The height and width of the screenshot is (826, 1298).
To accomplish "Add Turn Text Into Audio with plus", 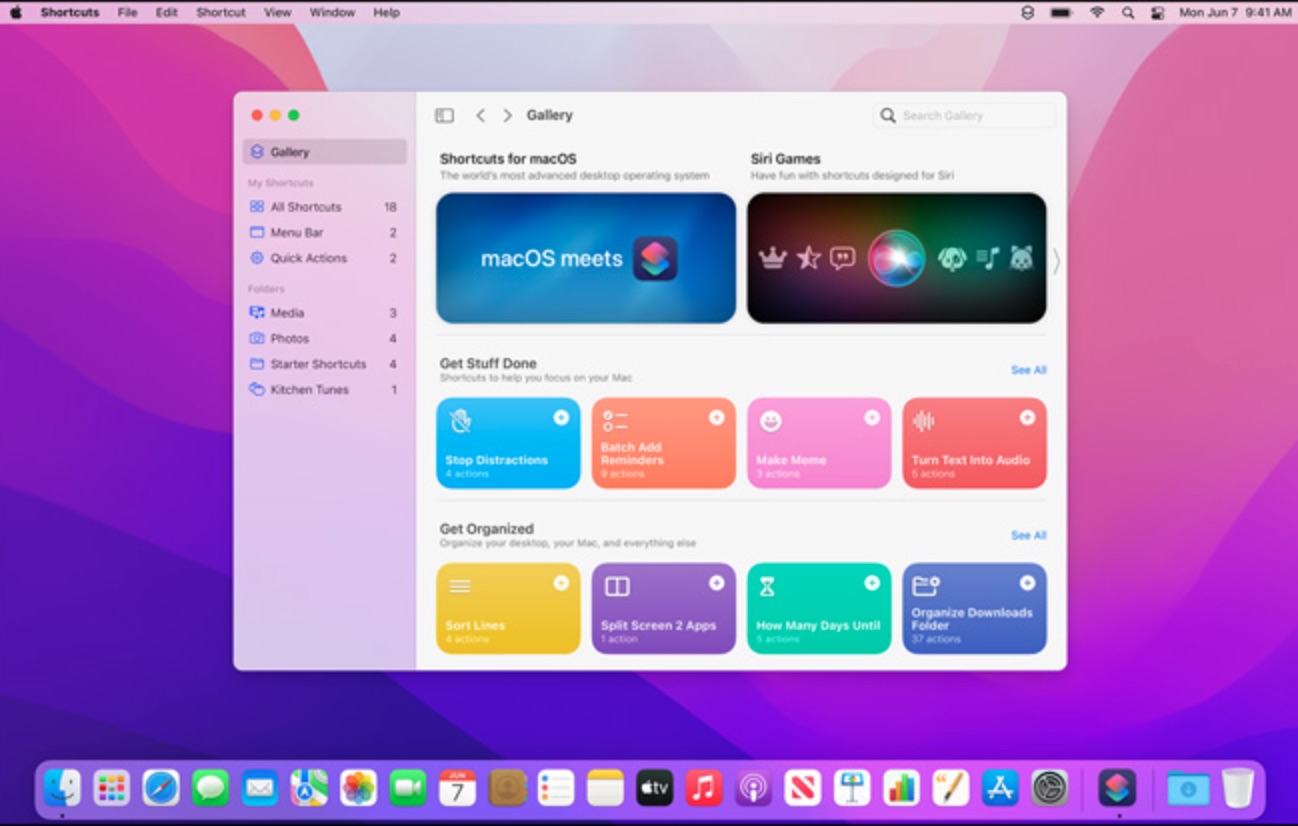I will (1027, 418).
